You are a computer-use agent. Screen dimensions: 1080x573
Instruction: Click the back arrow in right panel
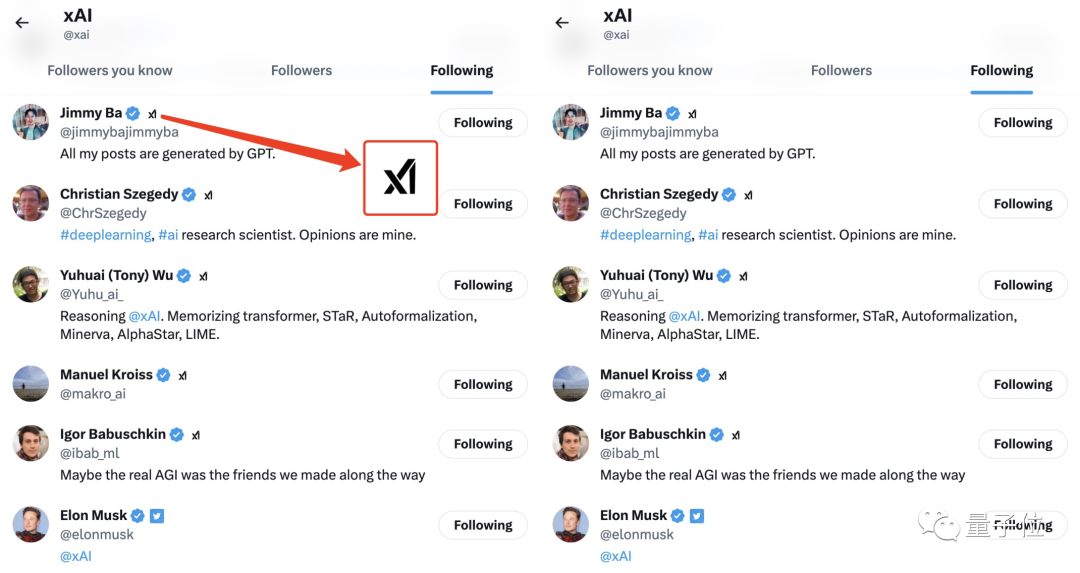pos(562,23)
